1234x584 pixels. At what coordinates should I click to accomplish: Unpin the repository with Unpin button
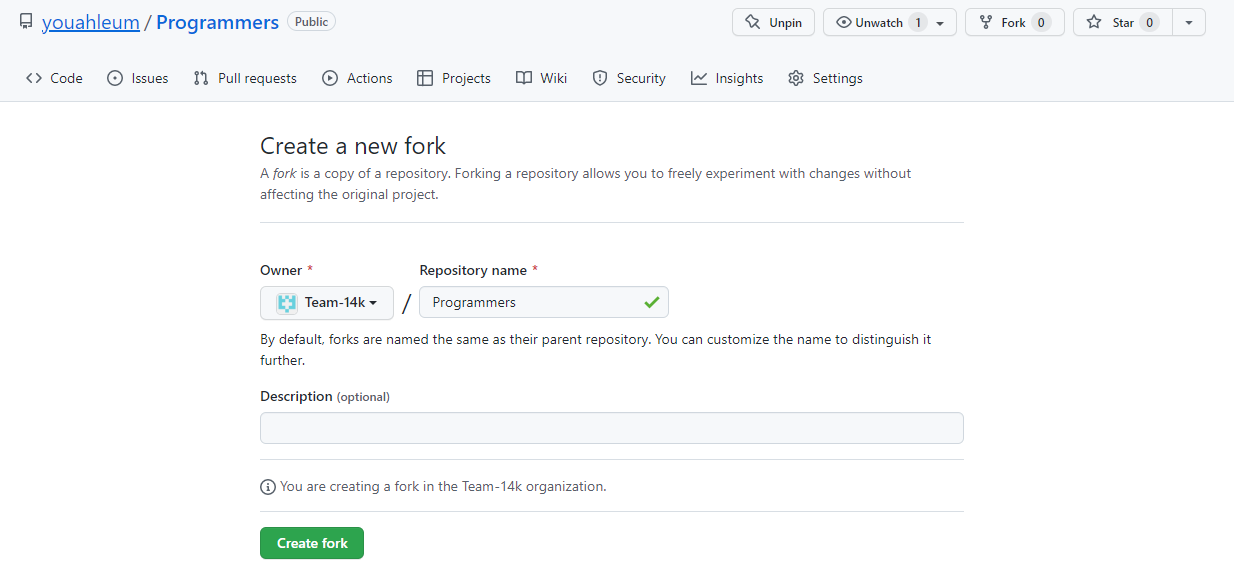pos(773,22)
